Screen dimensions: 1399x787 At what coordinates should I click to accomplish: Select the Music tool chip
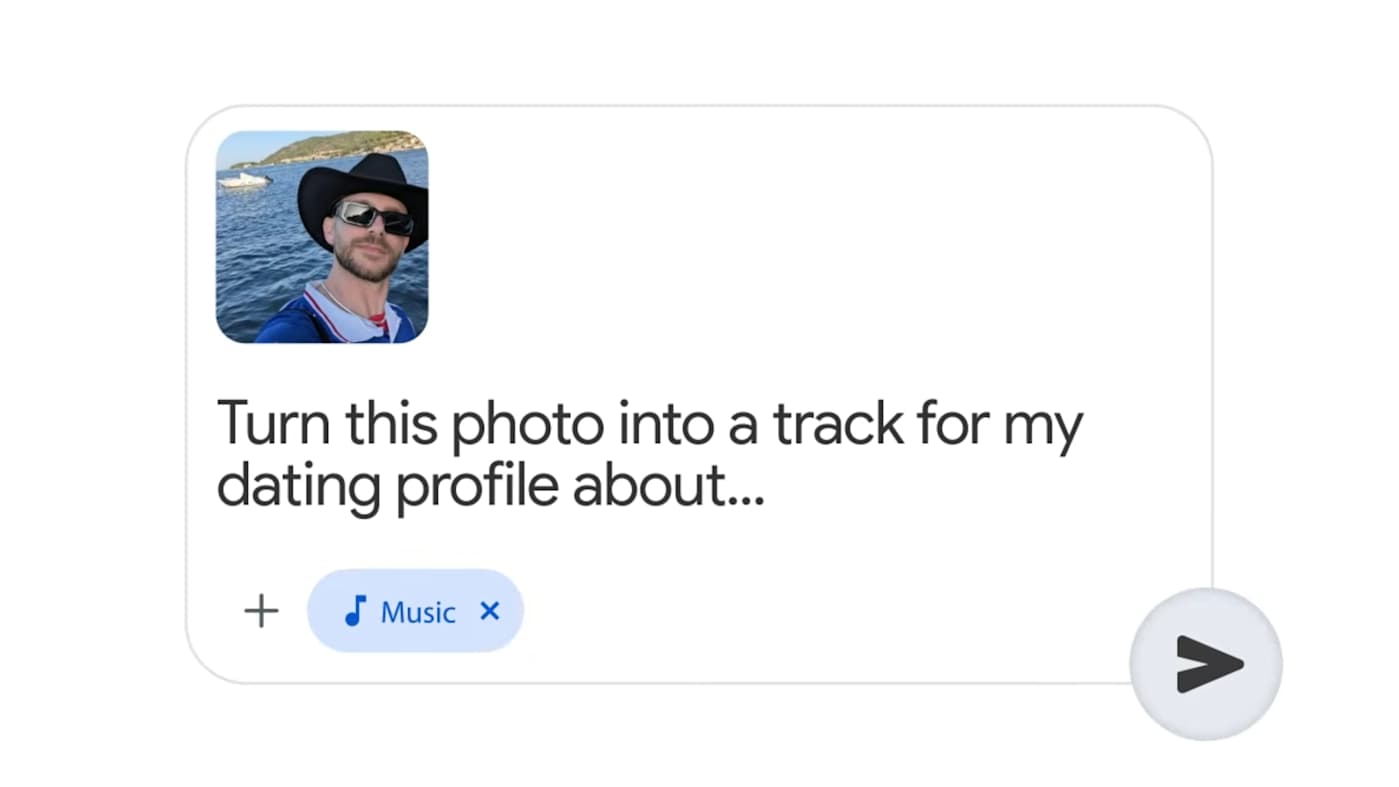415,611
